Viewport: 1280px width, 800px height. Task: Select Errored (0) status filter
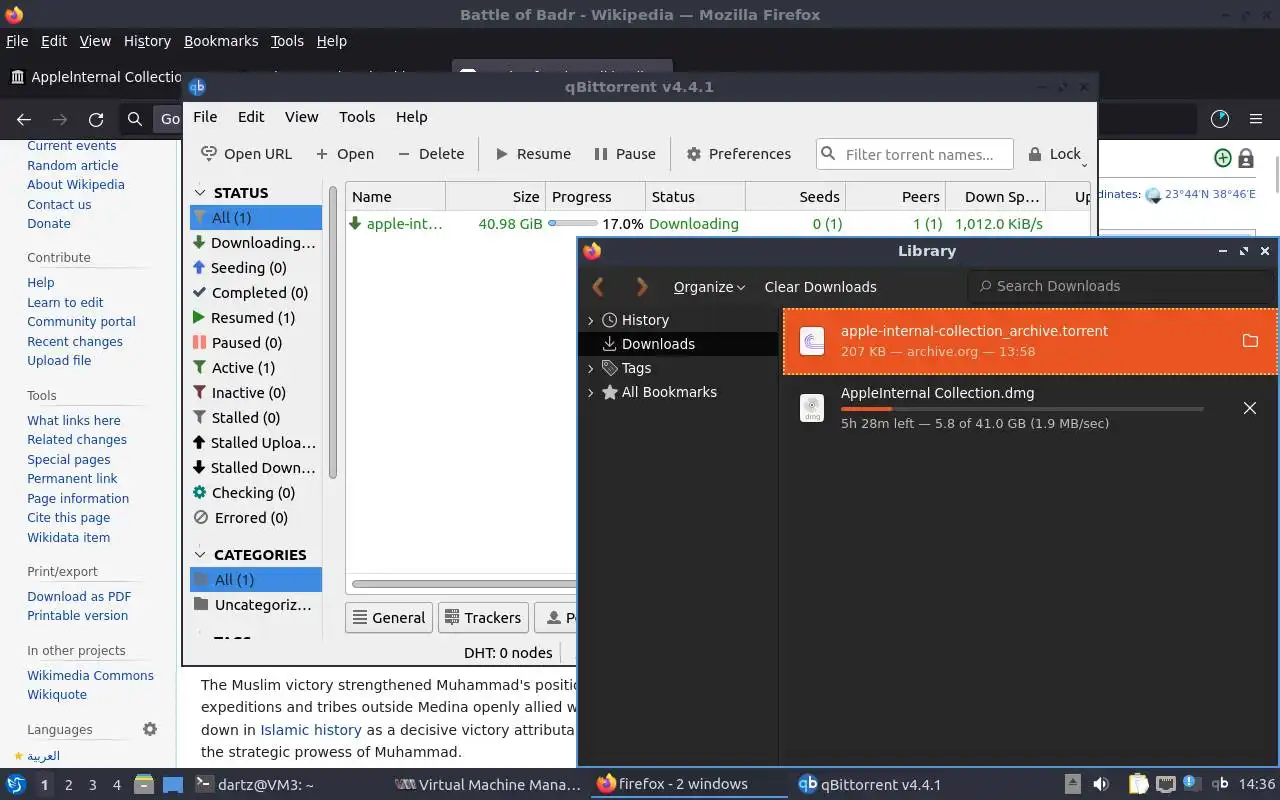pos(256,518)
